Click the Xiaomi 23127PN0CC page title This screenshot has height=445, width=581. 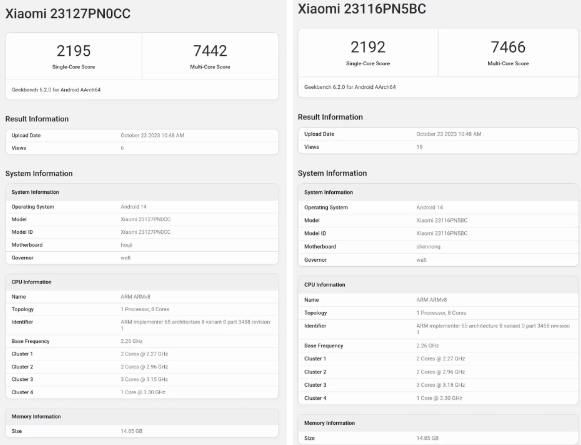pos(68,14)
